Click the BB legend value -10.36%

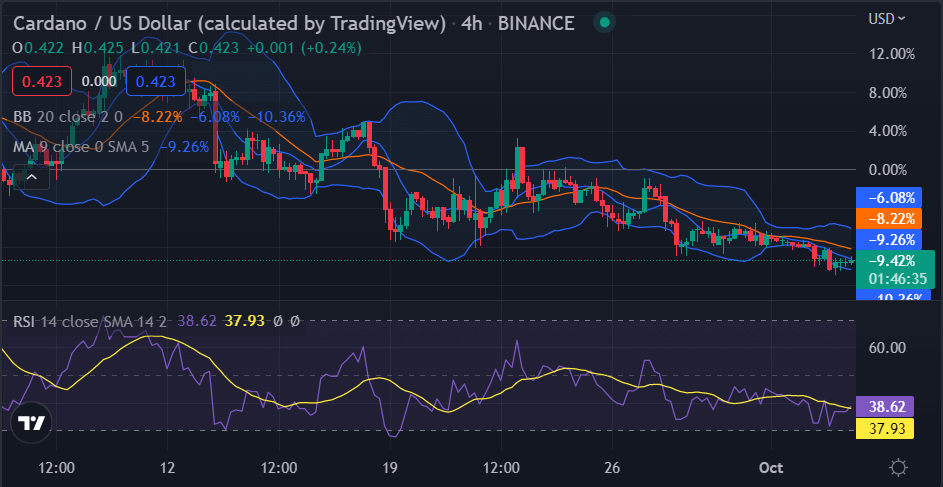click(277, 117)
